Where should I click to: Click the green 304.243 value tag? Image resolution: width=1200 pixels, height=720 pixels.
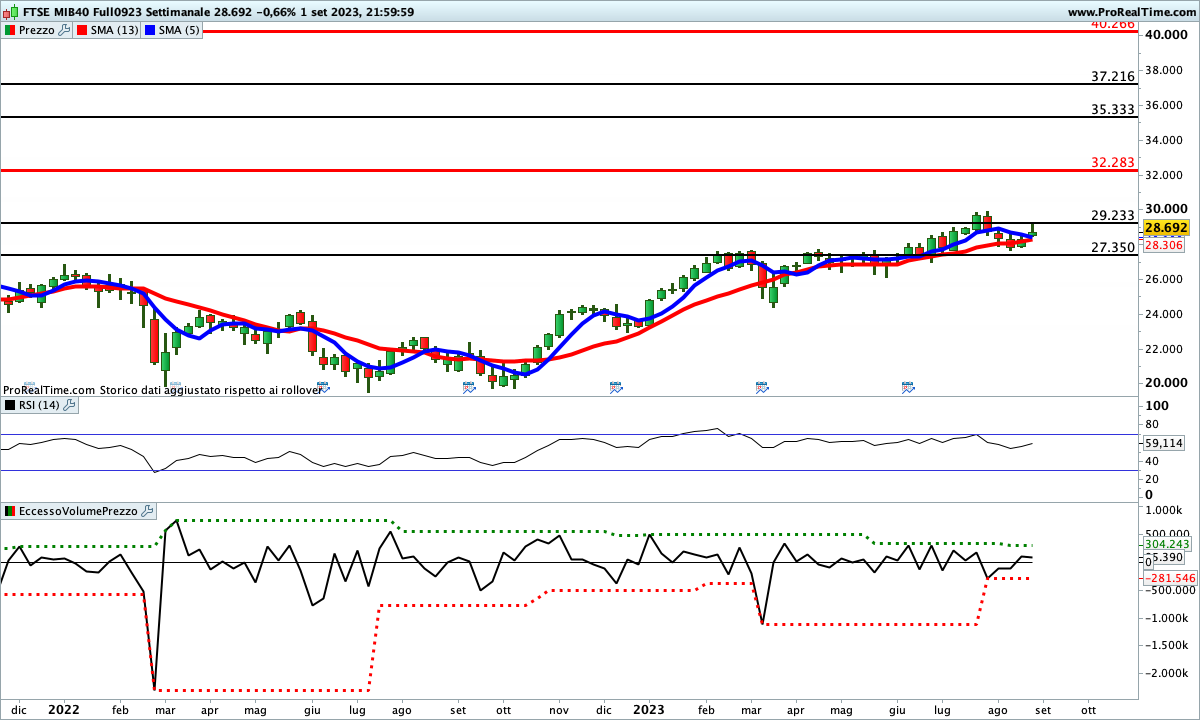pyautogui.click(x=1166, y=544)
